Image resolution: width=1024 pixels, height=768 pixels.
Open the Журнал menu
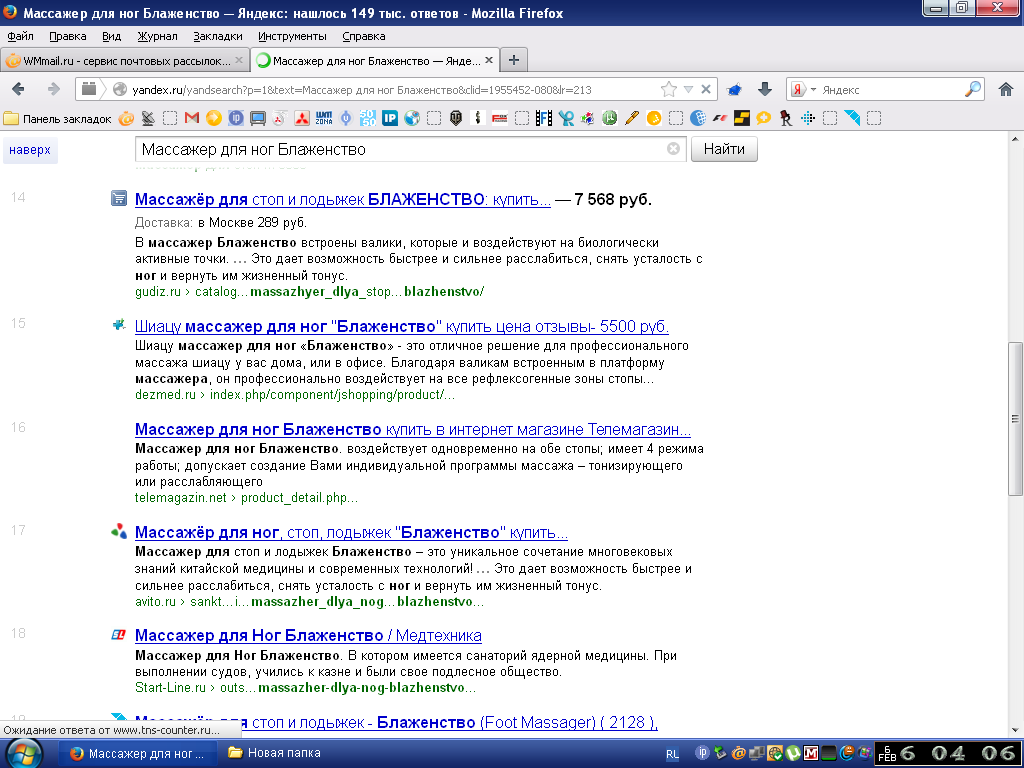coord(157,36)
